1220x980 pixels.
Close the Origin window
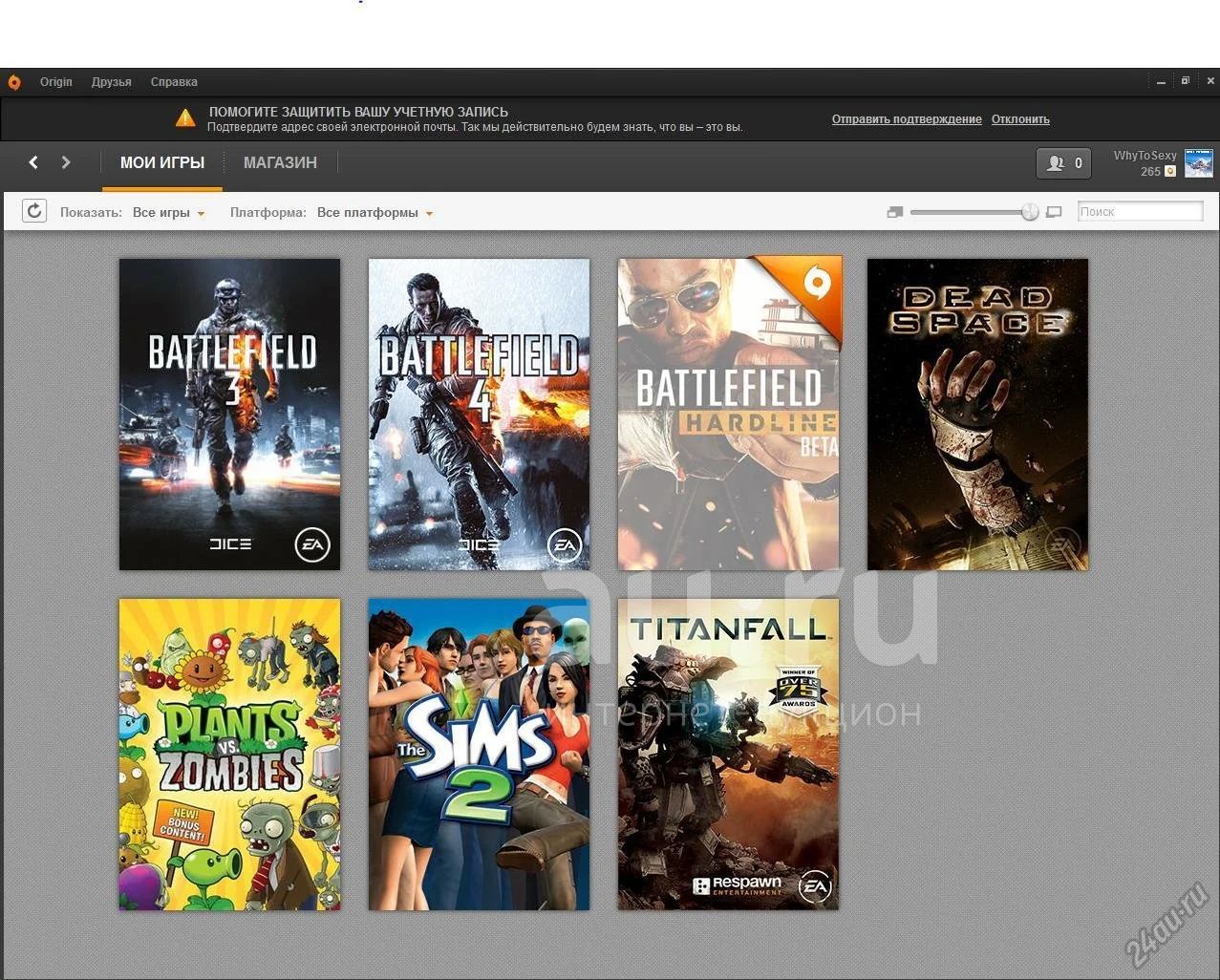point(1210,82)
